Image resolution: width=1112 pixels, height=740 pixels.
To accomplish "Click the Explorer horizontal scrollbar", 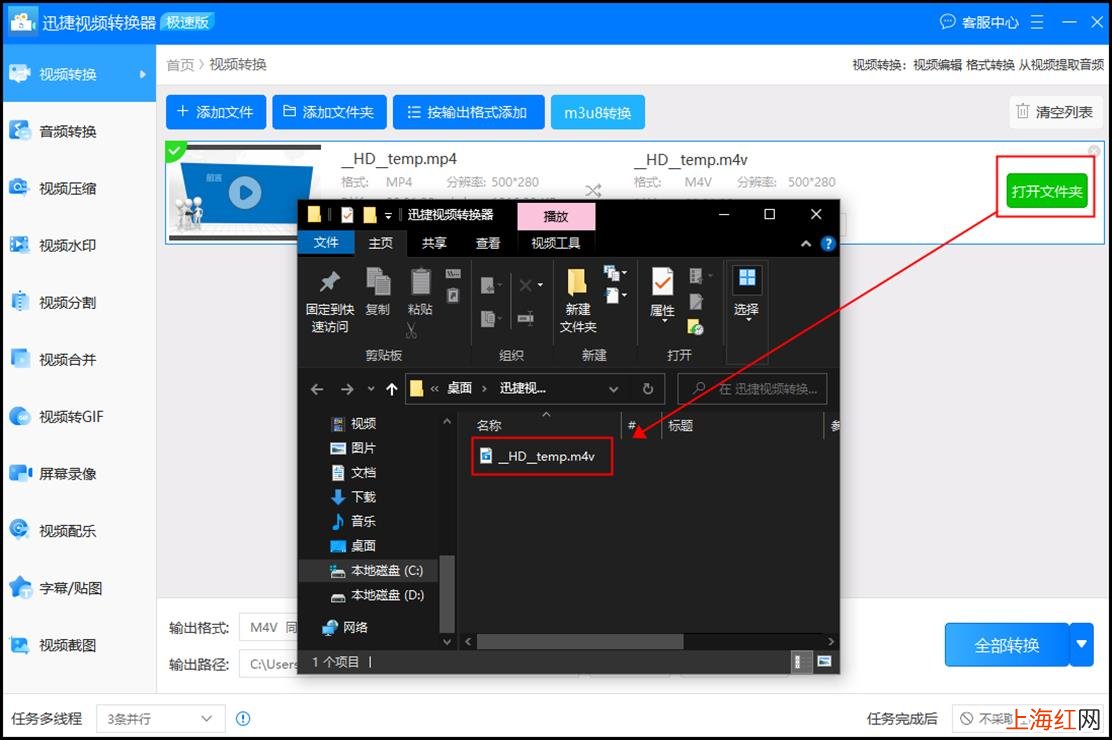I will [580, 641].
